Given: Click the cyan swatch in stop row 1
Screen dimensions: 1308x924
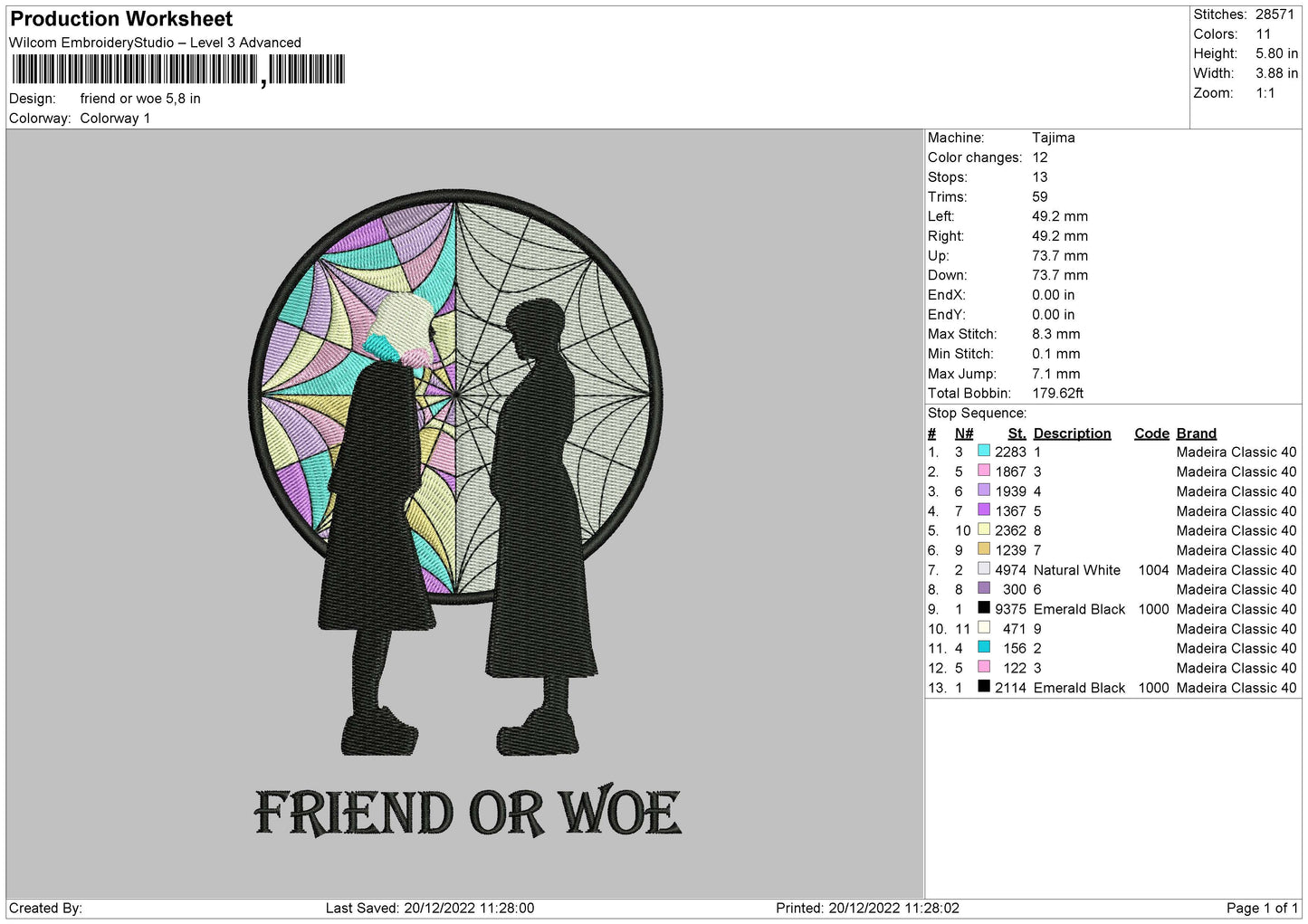Looking at the screenshot, I should [x=984, y=451].
